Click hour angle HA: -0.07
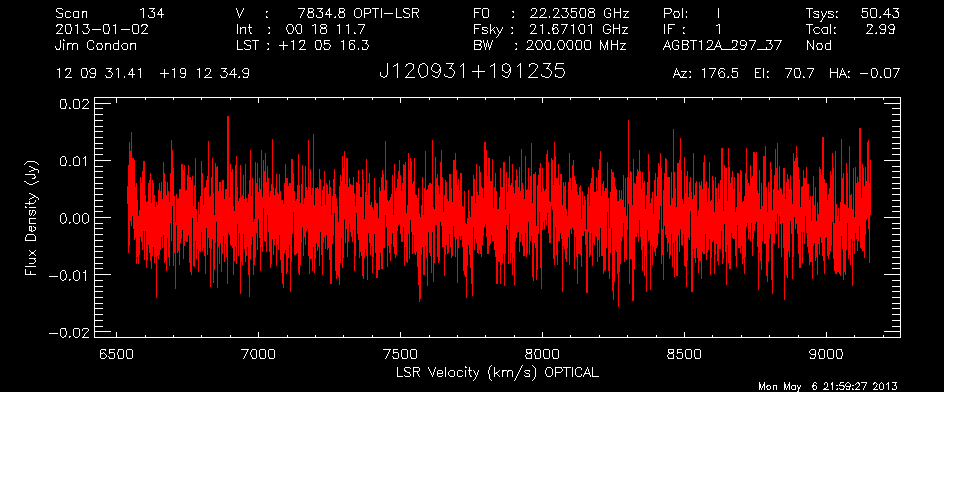The width and height of the screenshot is (962, 490). pyautogui.click(x=864, y=74)
